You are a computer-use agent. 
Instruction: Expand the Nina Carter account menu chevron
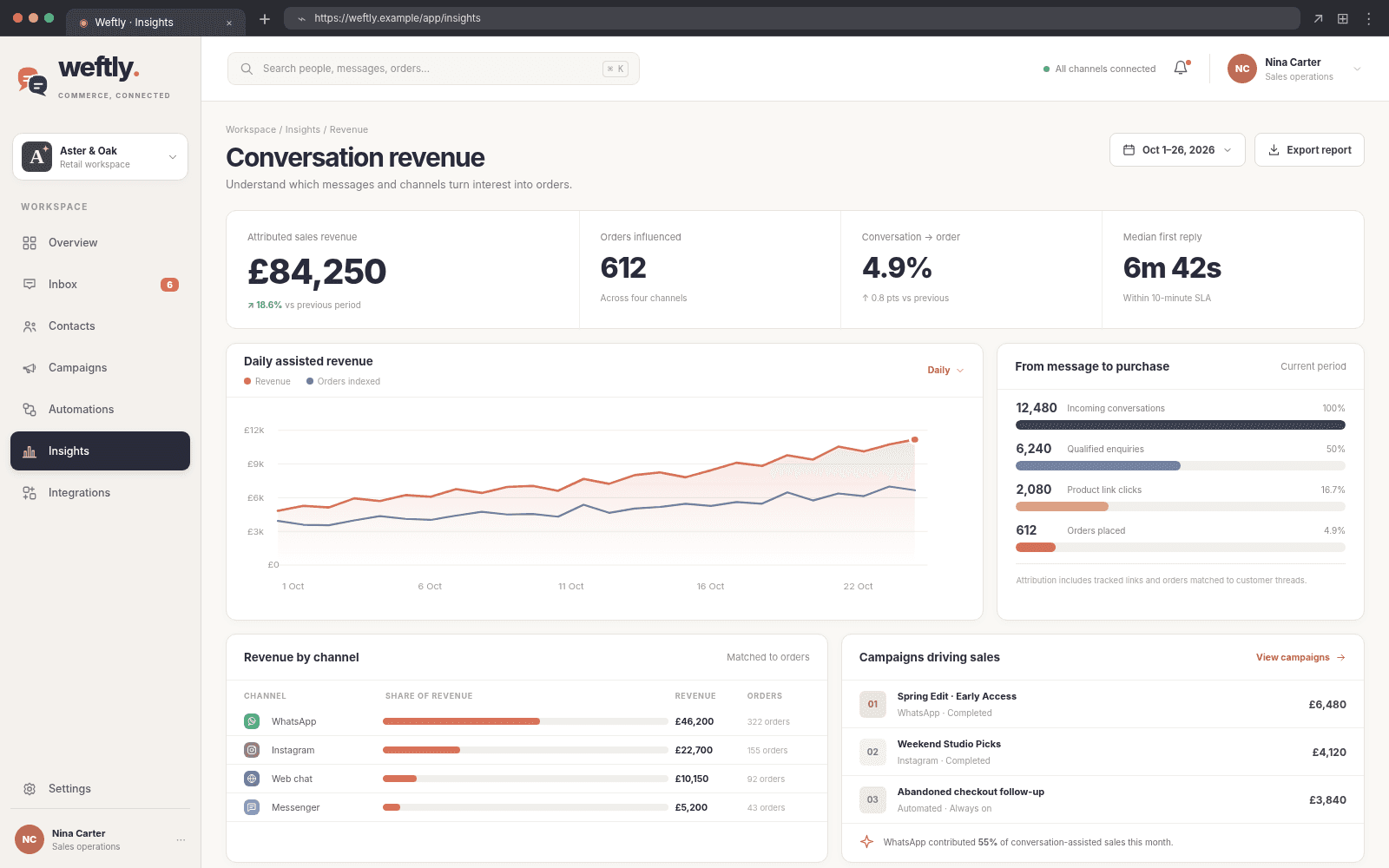coord(1357,69)
